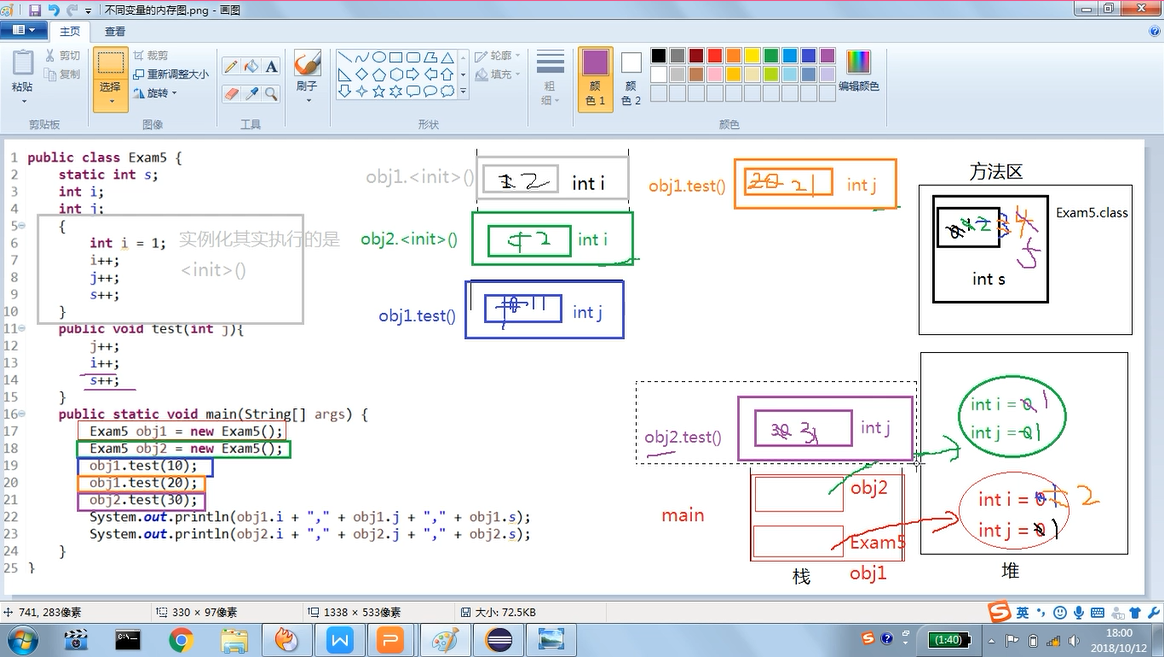Open the Size (粗细) thickness dropdown
The image size is (1164, 657).
tap(550, 78)
